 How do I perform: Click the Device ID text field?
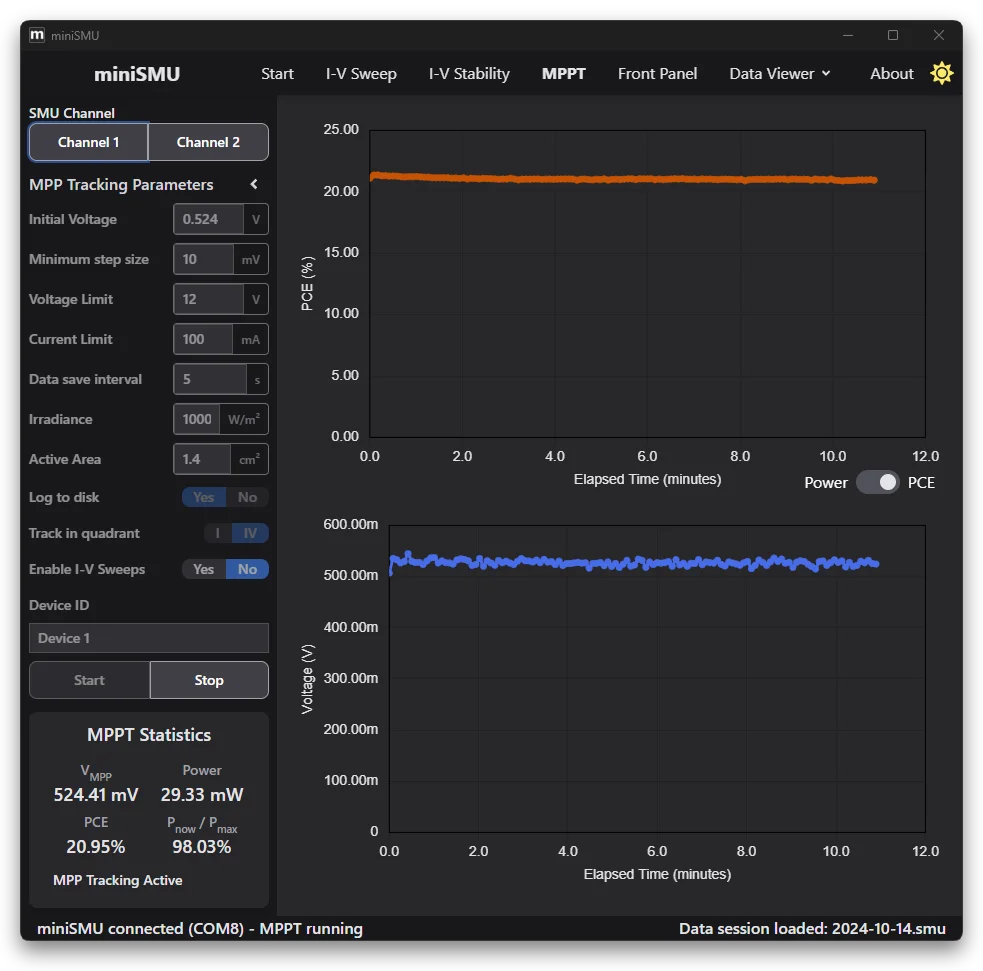149,638
